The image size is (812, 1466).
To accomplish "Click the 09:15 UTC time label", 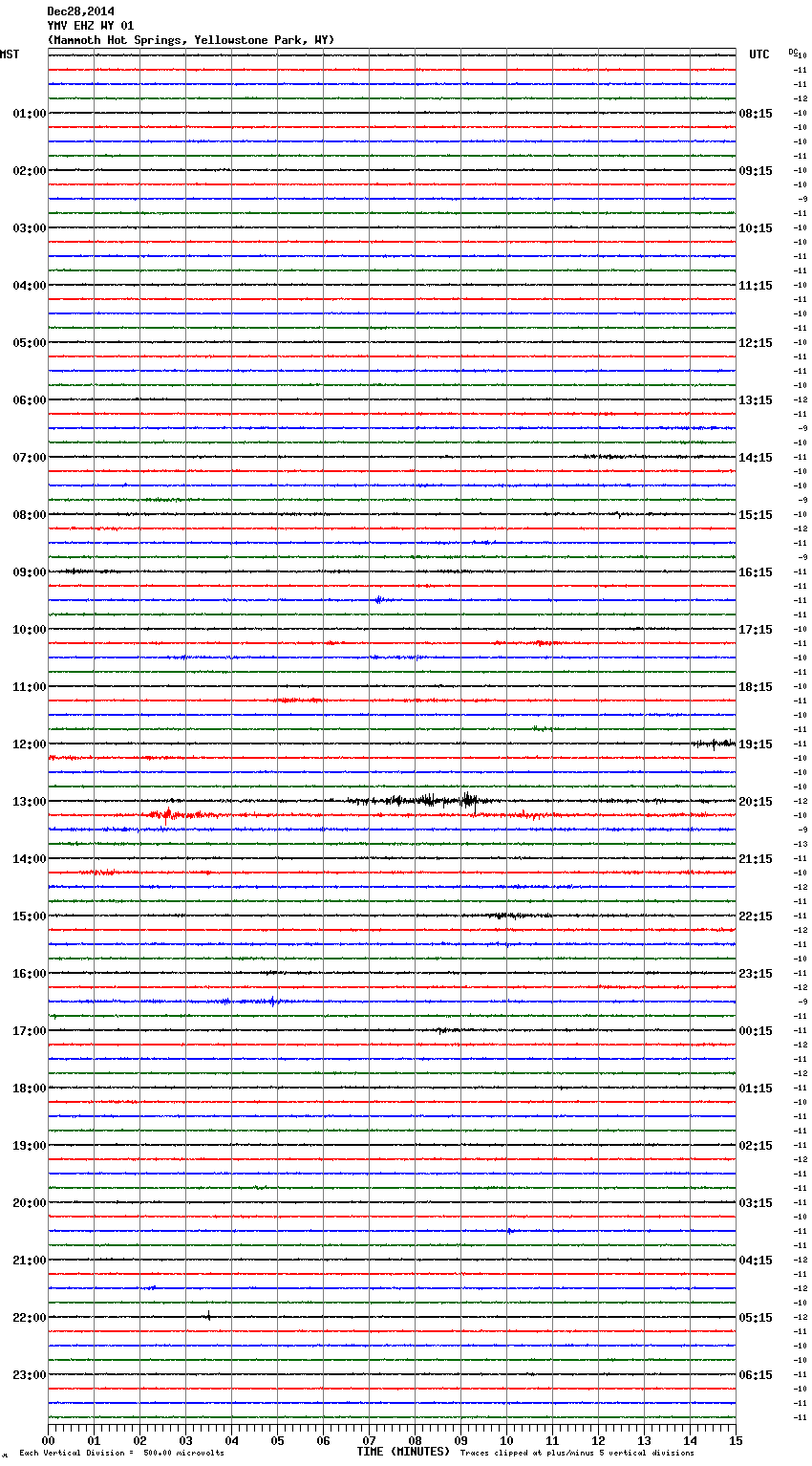I will [x=756, y=171].
